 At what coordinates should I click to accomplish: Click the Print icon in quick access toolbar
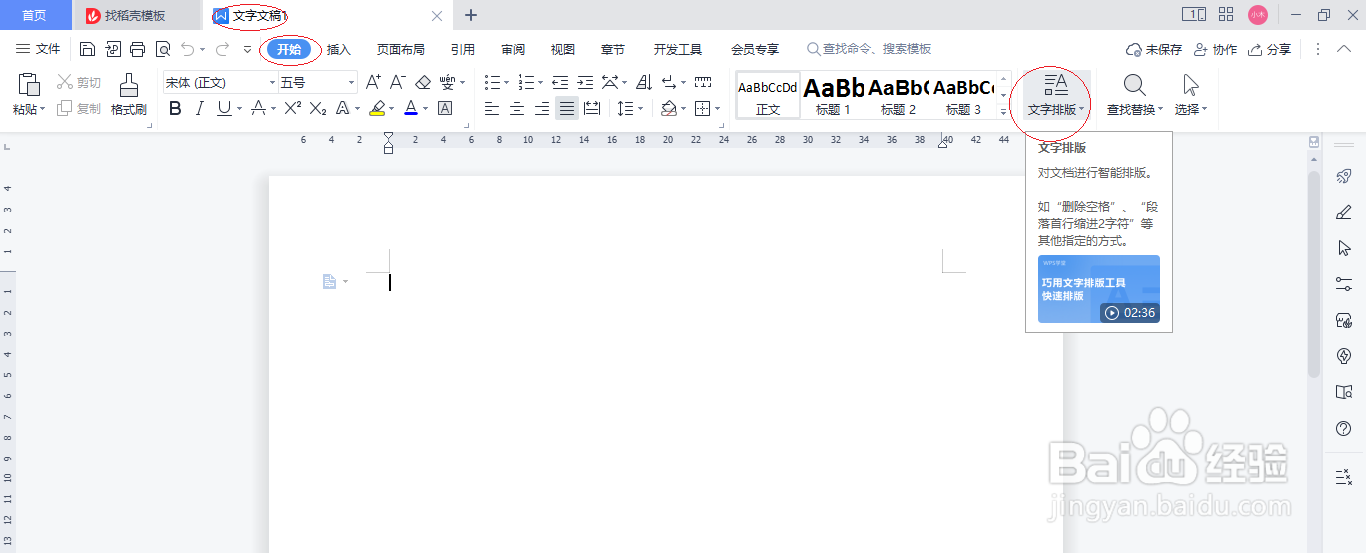coord(138,49)
